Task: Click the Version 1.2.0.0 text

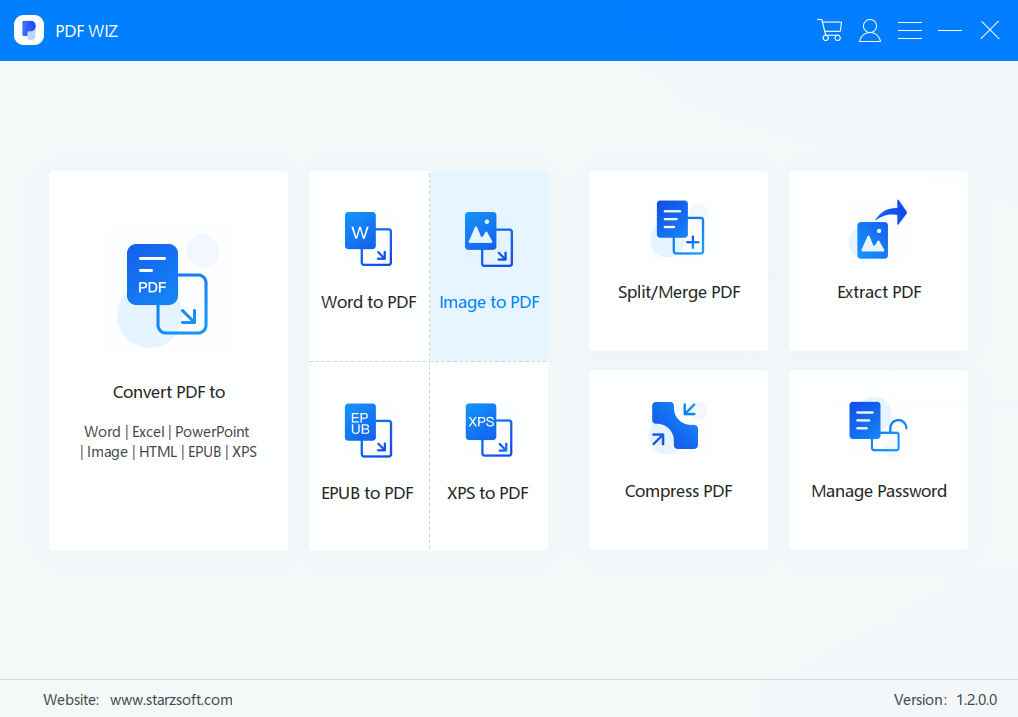Action: click(945, 699)
